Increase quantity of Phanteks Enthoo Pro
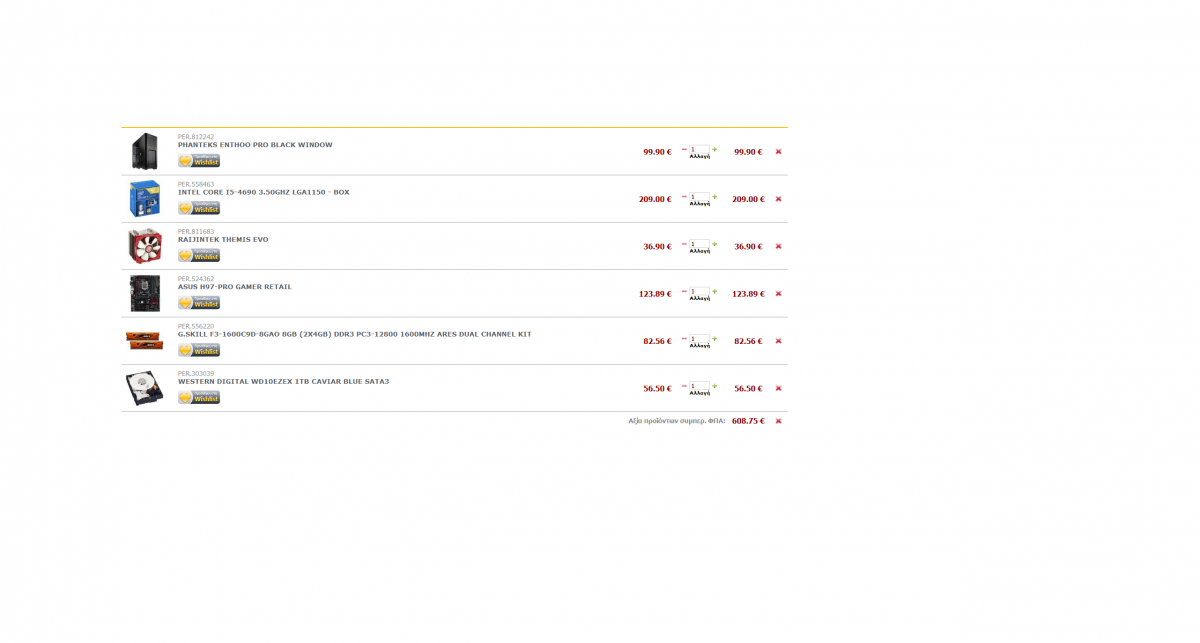The image size is (1200, 643). pyautogui.click(x=715, y=149)
